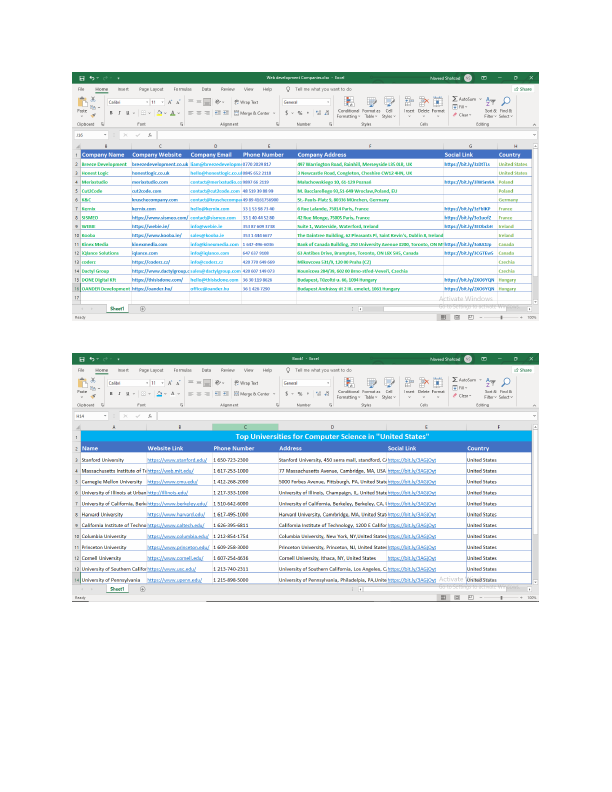Open General number format dropdown in Web development Companies window
612x792 pixels.
point(328,102)
